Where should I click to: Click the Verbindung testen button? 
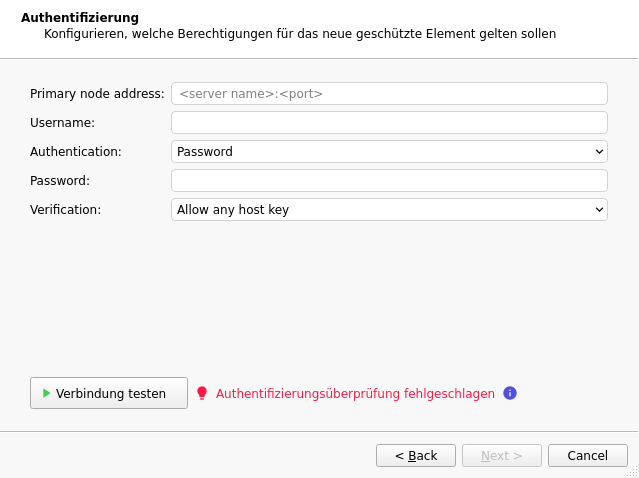coord(109,393)
